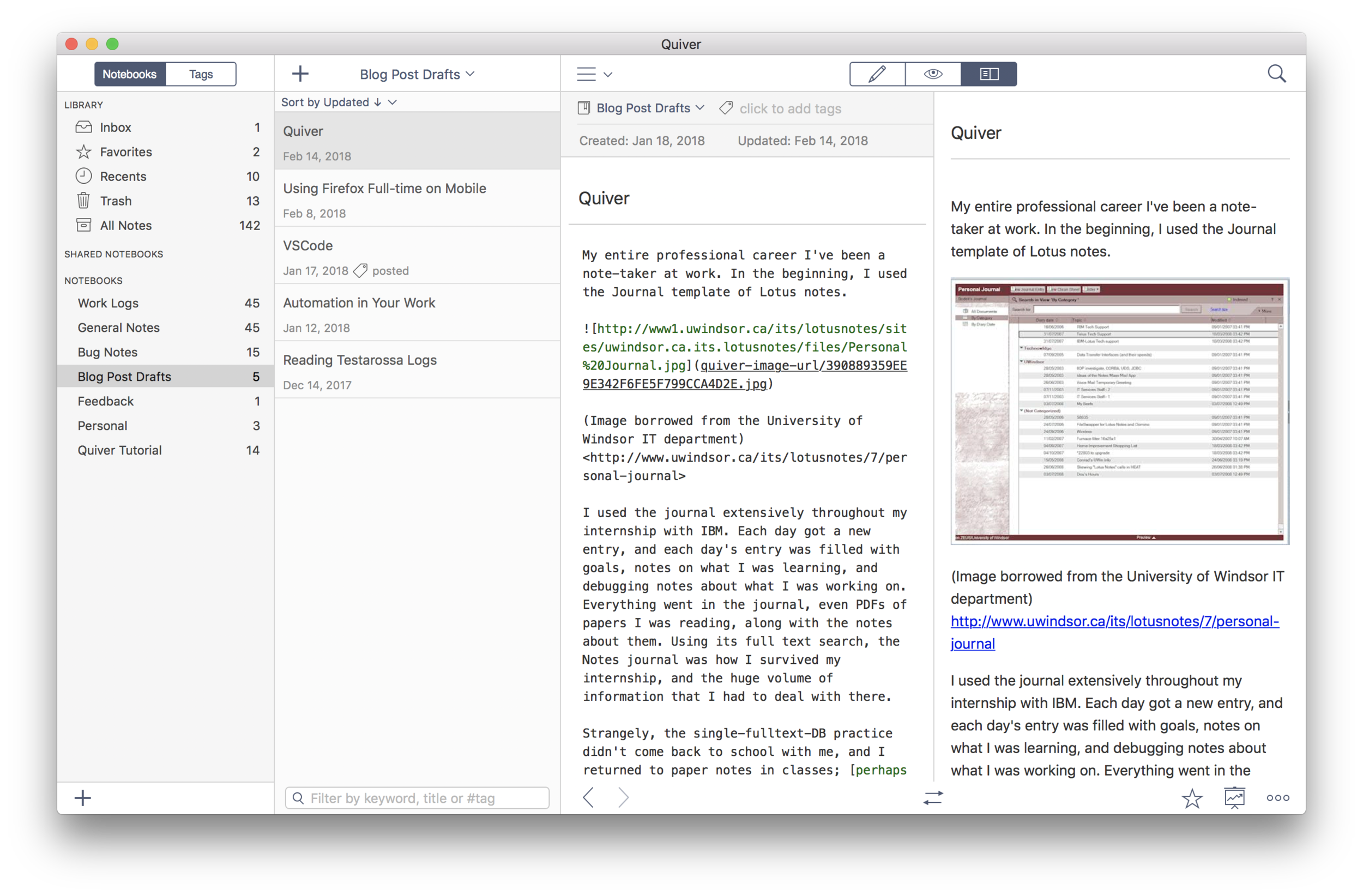This screenshot has width=1363, height=896.
Task: Select the Personal notebook
Action: pyautogui.click(x=166, y=426)
